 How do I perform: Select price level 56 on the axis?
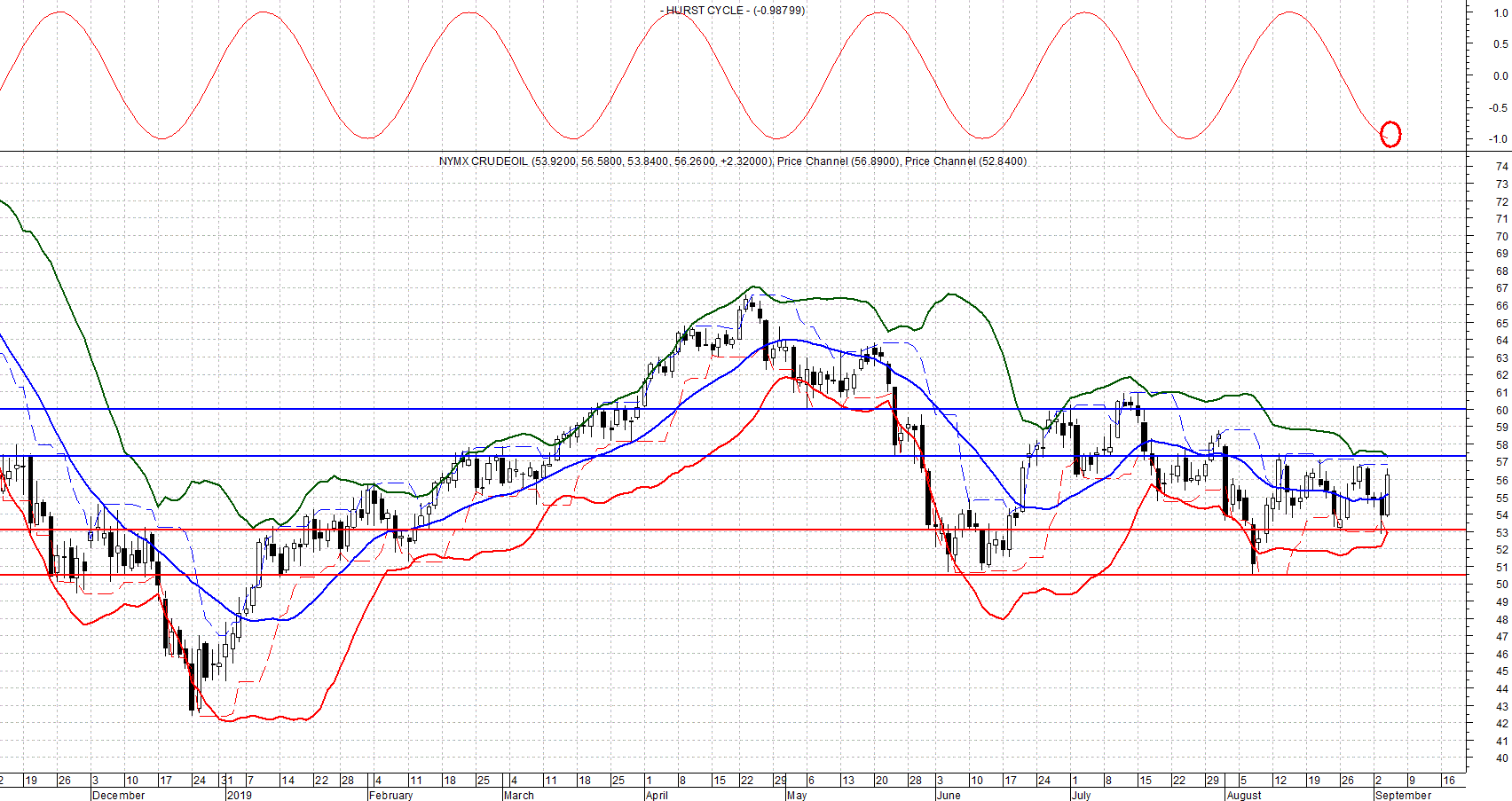click(x=1502, y=480)
